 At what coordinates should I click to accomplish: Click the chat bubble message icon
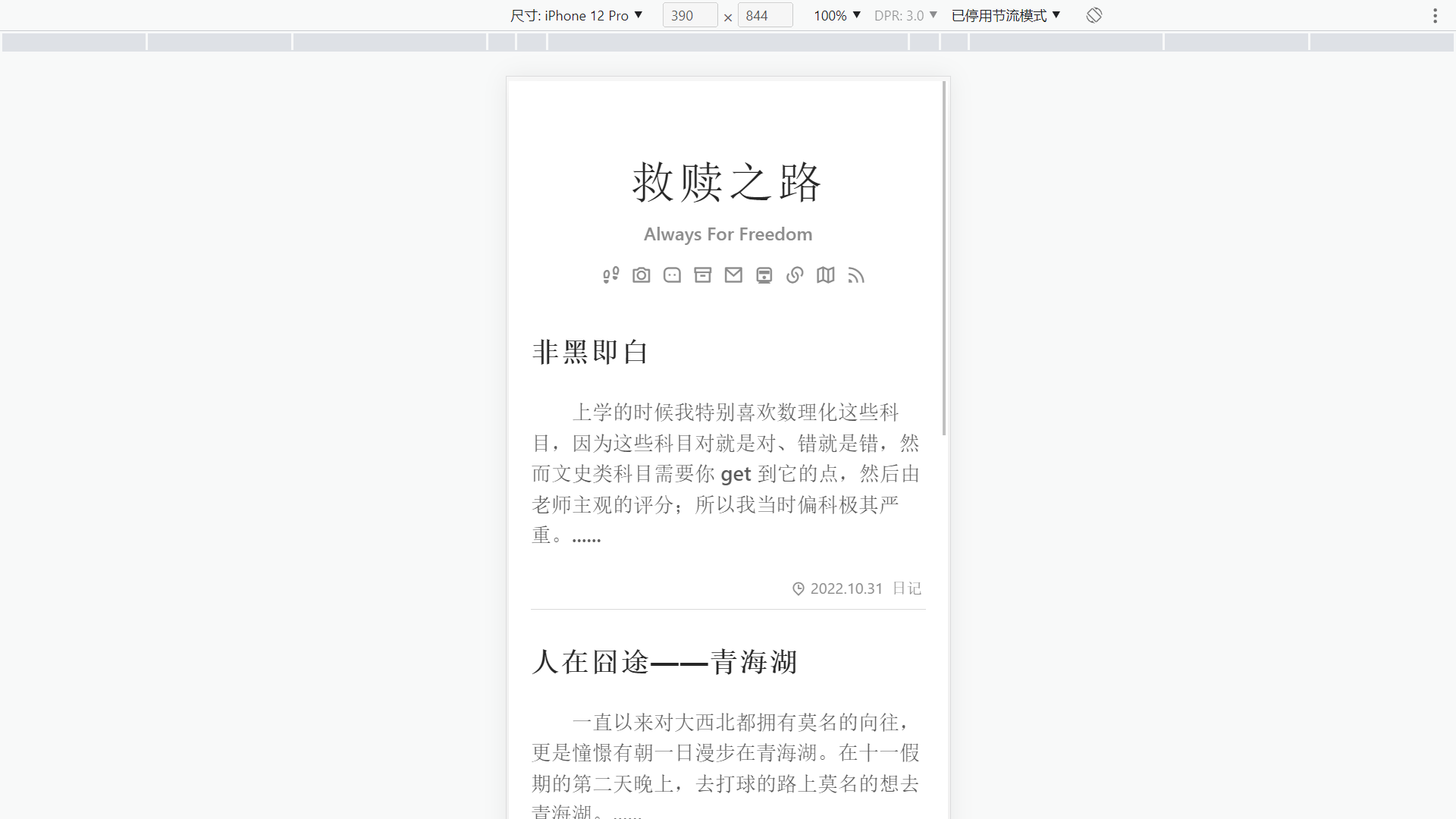click(x=672, y=275)
